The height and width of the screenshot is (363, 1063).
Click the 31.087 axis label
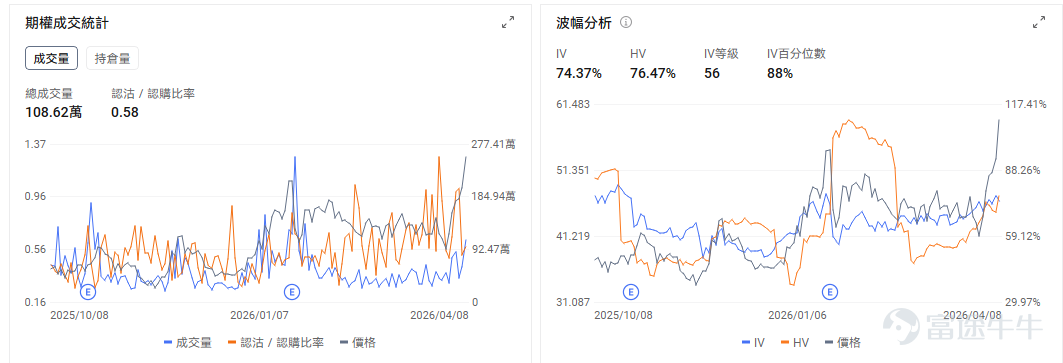tap(573, 302)
